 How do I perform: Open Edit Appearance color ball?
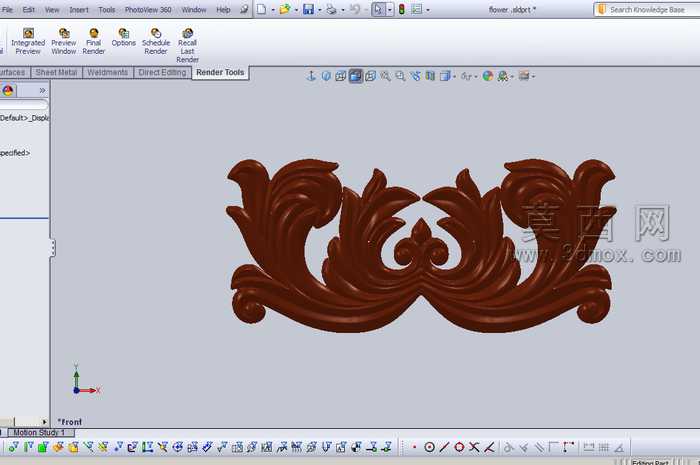point(488,76)
